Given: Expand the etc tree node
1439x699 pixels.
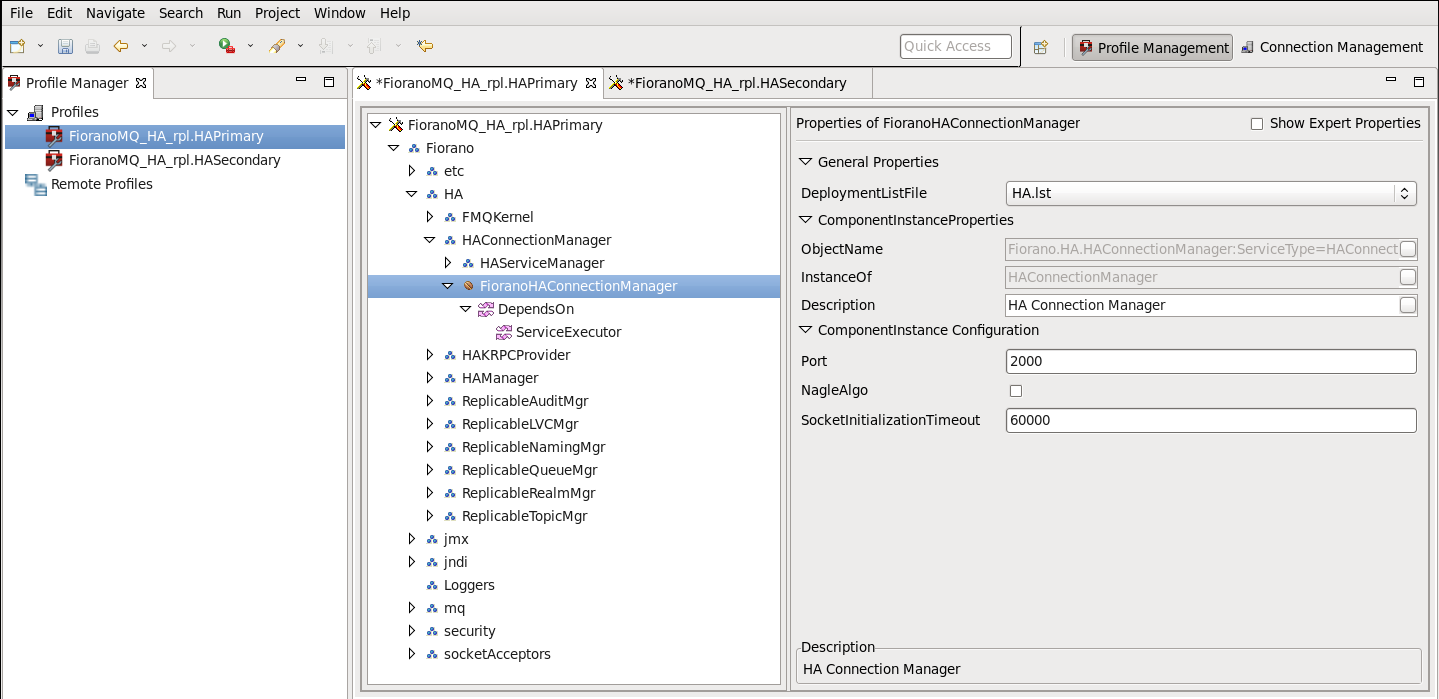Looking at the screenshot, I should click(x=411, y=171).
